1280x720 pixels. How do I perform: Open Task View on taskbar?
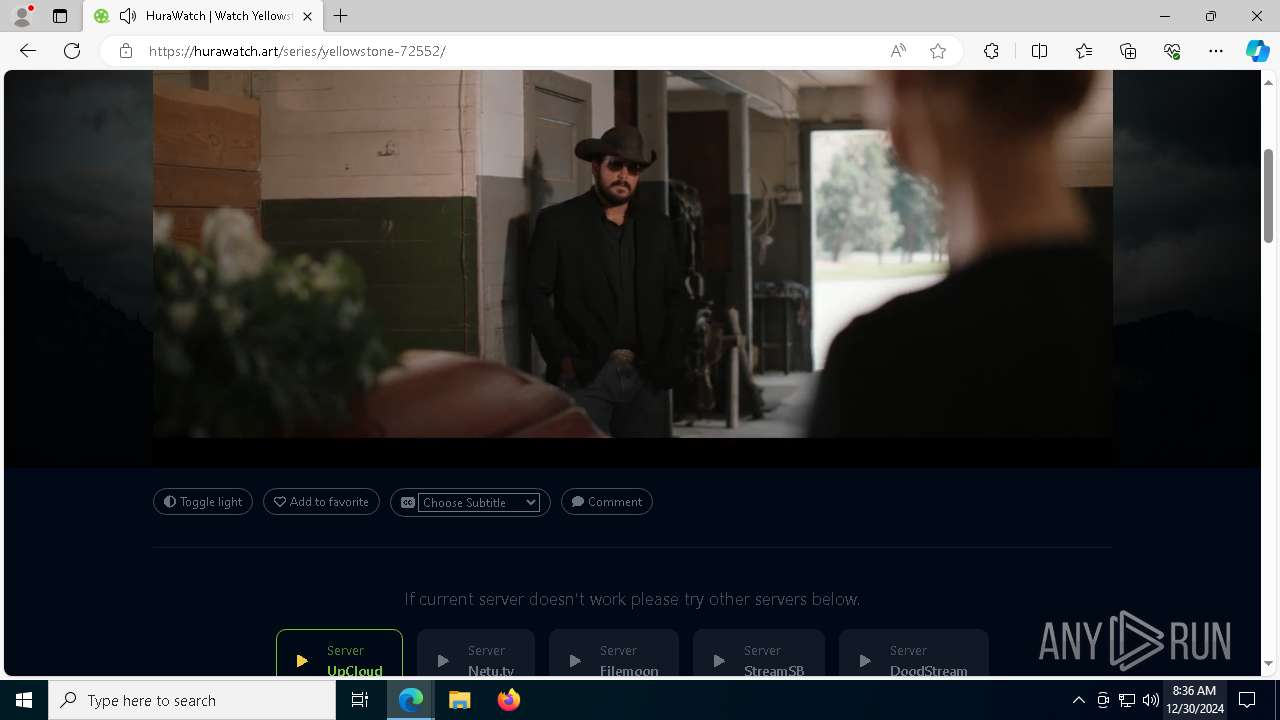pyautogui.click(x=360, y=700)
